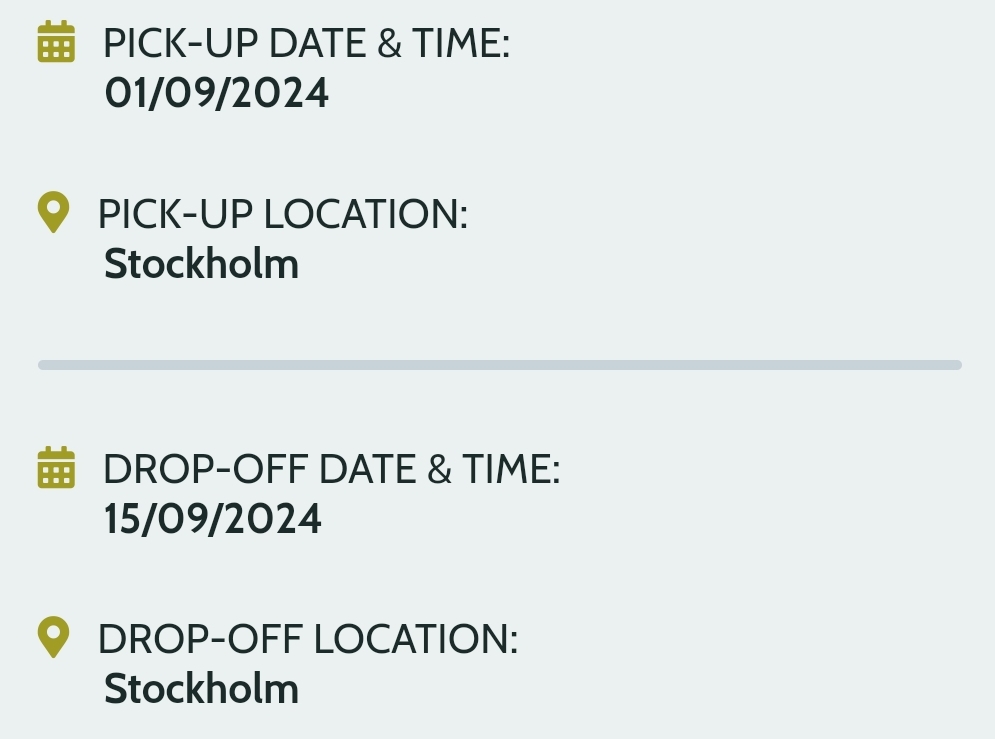Click the horizontal divider between pick-up and drop-off
This screenshot has width=995, height=739.
tap(499, 365)
